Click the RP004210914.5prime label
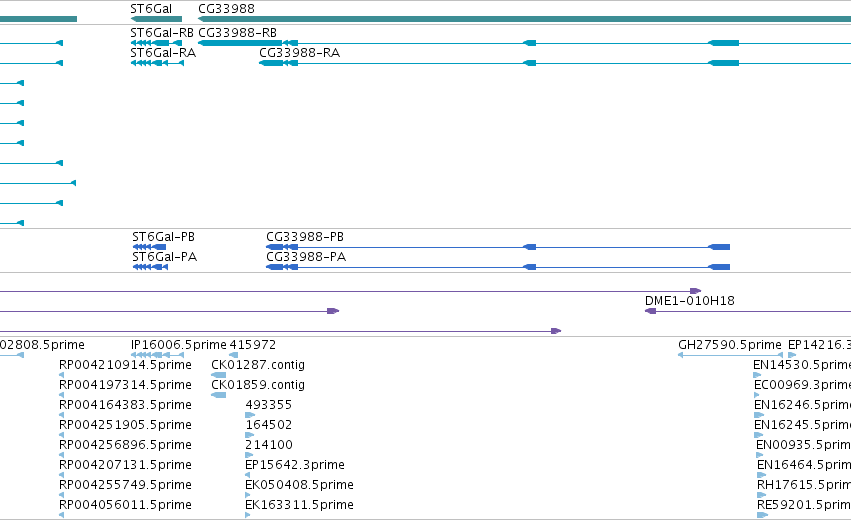 [125, 365]
